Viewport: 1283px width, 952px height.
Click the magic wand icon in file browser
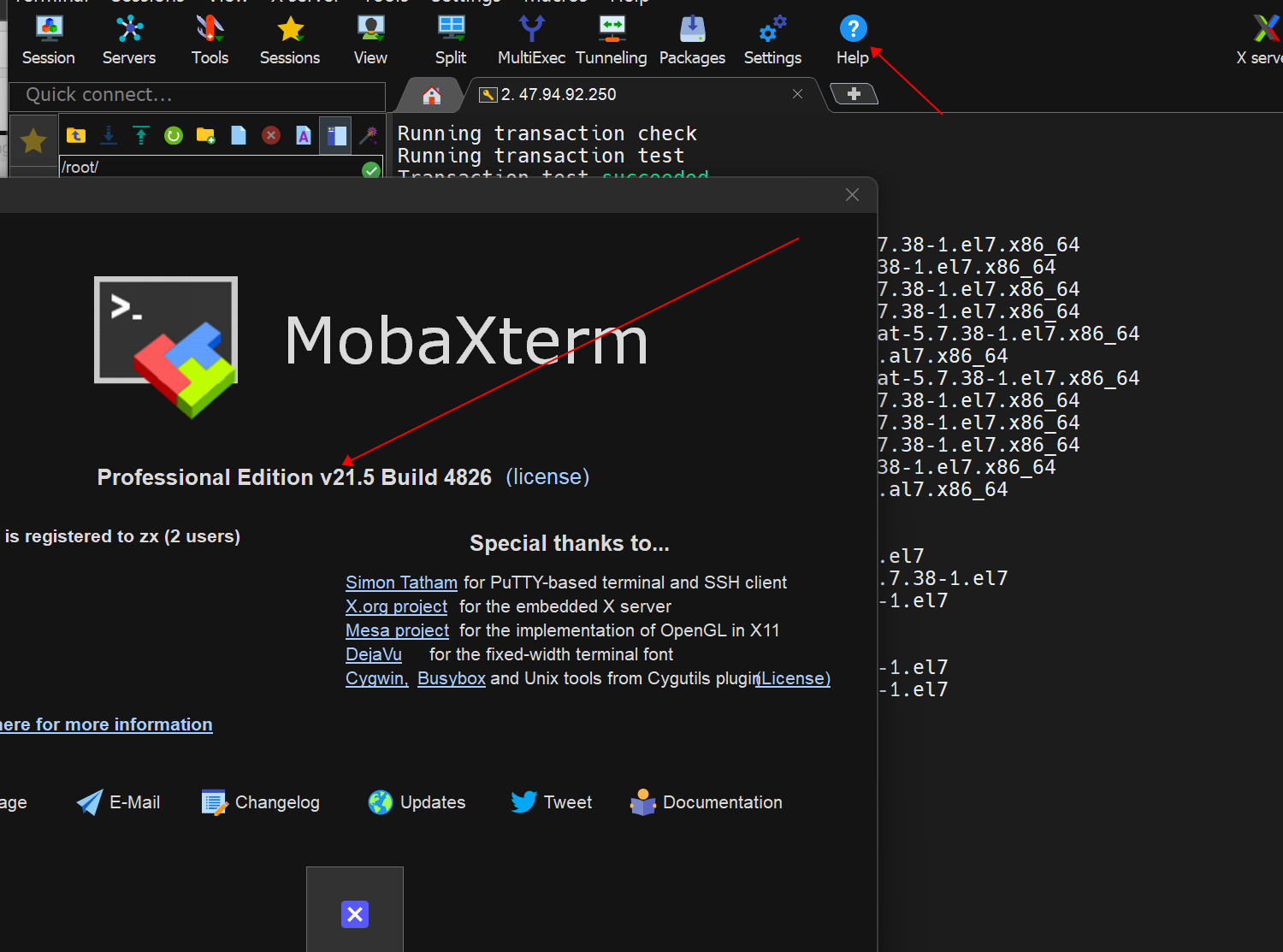[369, 135]
